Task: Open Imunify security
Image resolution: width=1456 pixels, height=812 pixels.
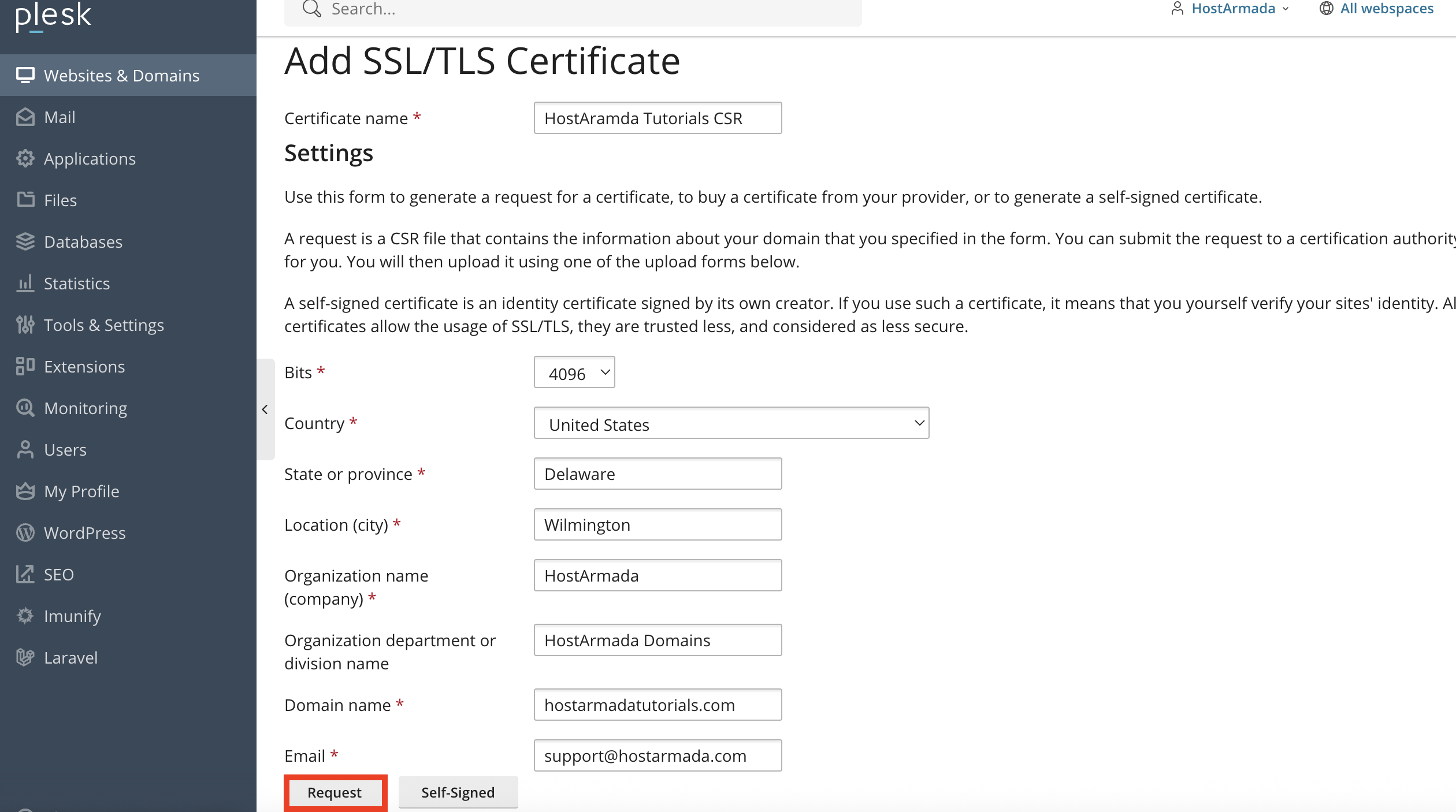Action: 72,616
